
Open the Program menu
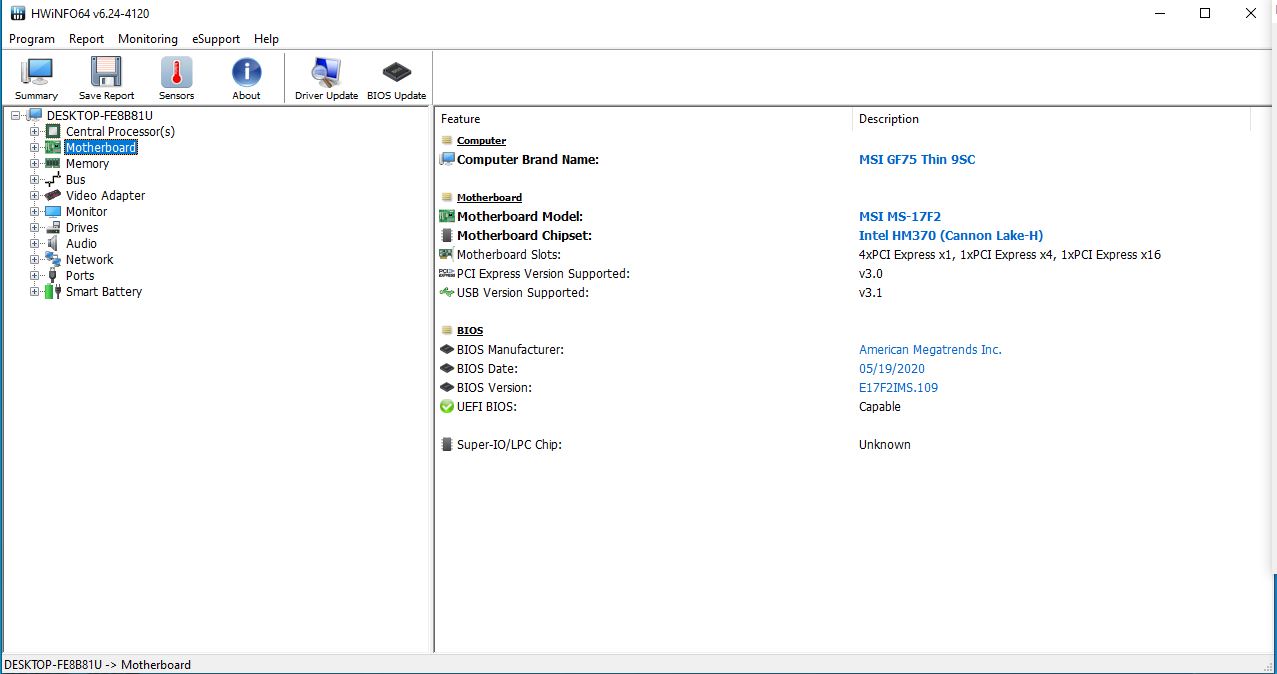coord(32,39)
